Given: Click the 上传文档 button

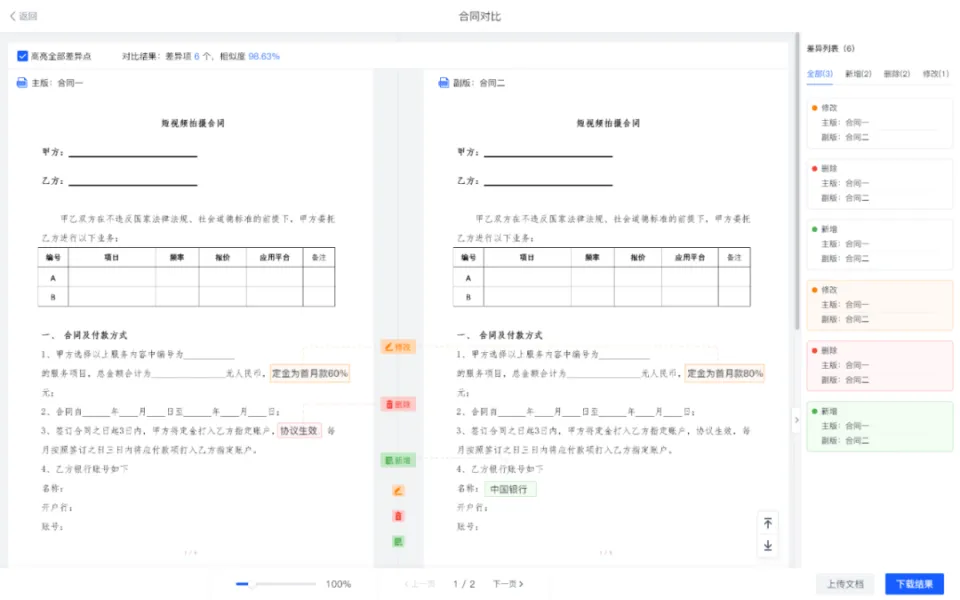Looking at the screenshot, I should click(x=845, y=584).
